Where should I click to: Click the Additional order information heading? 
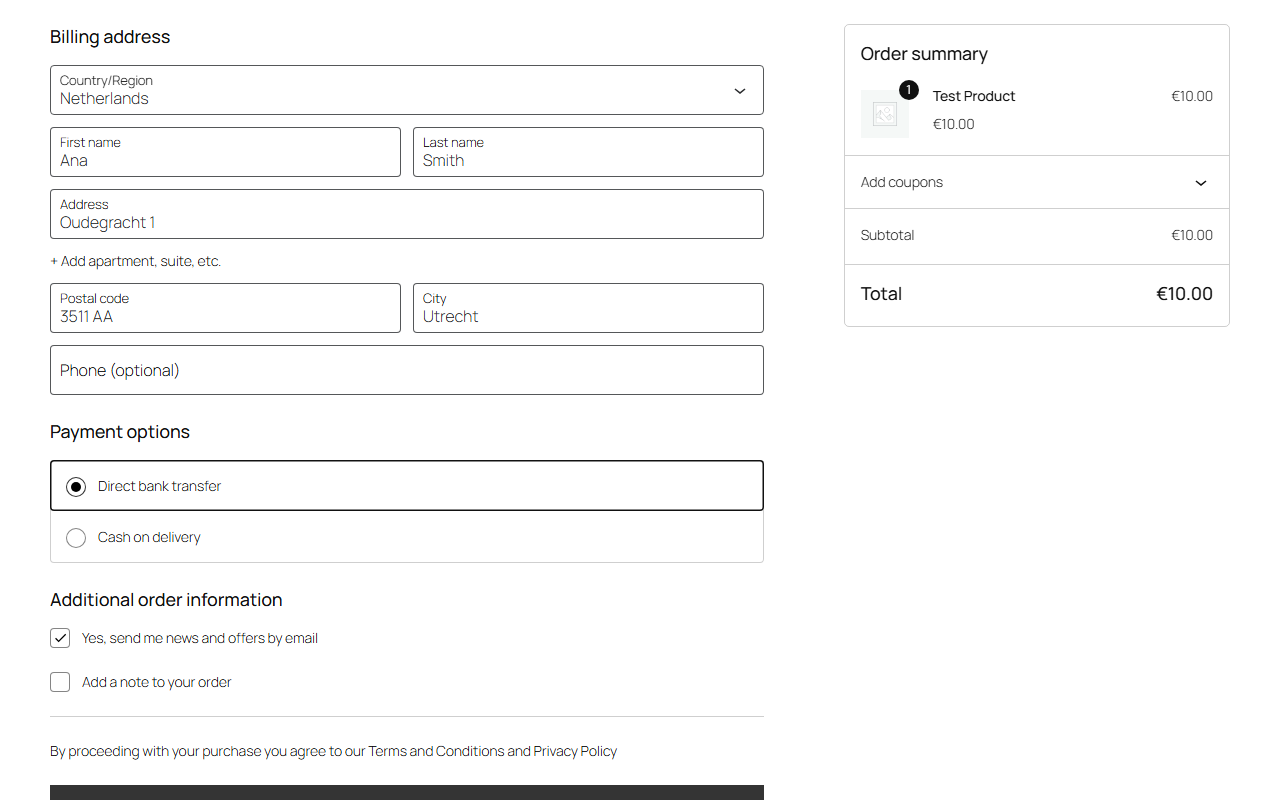(166, 600)
